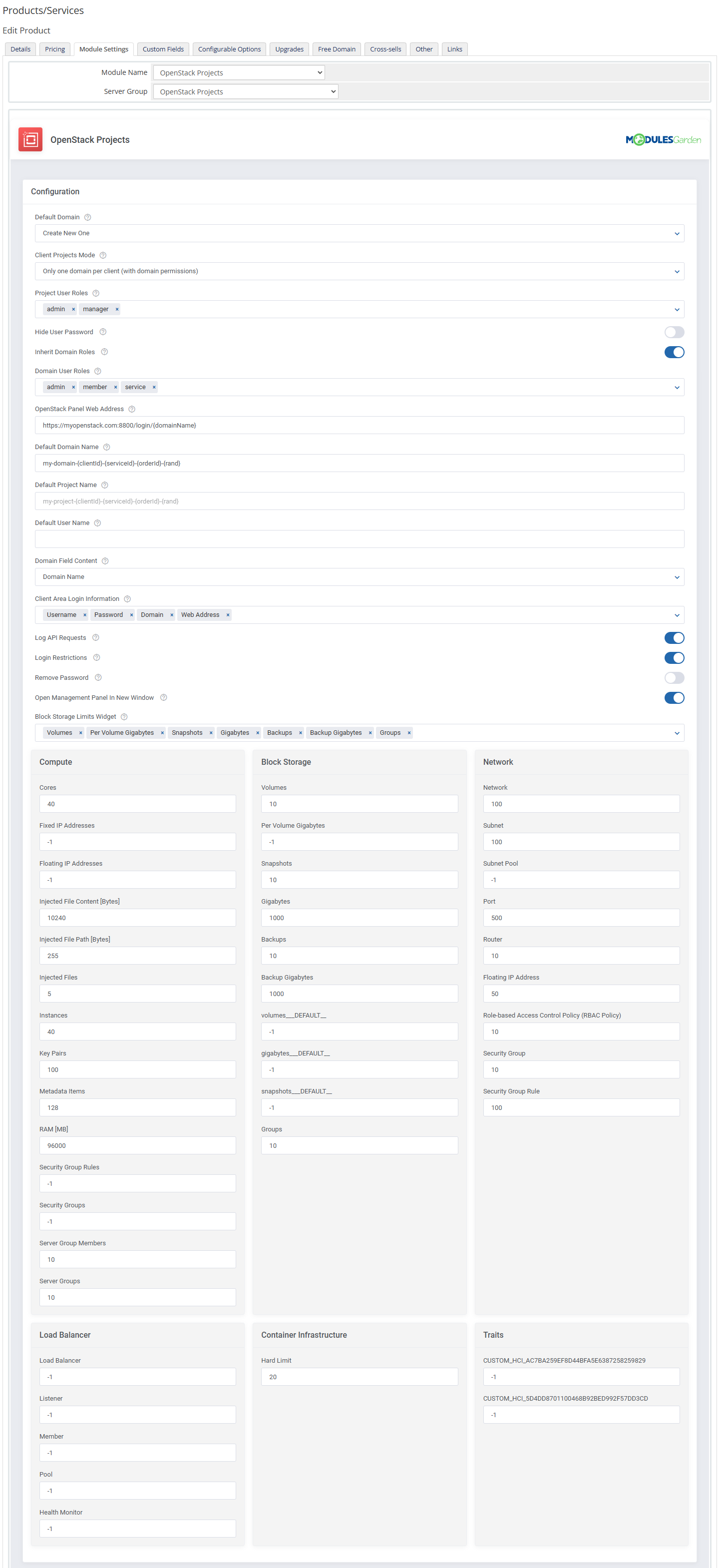Open help icon next to Default Domain
722x1568 pixels.
tap(87, 217)
